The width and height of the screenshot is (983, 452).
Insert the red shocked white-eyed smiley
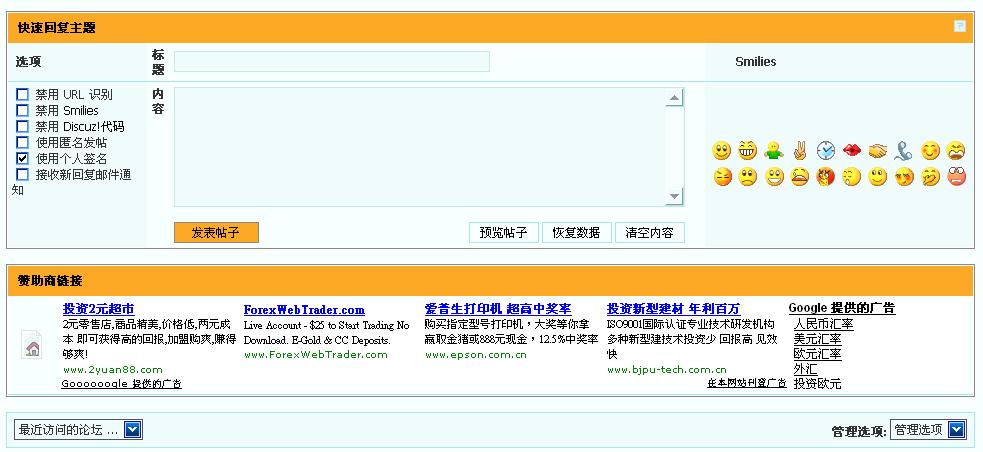pos(957,177)
